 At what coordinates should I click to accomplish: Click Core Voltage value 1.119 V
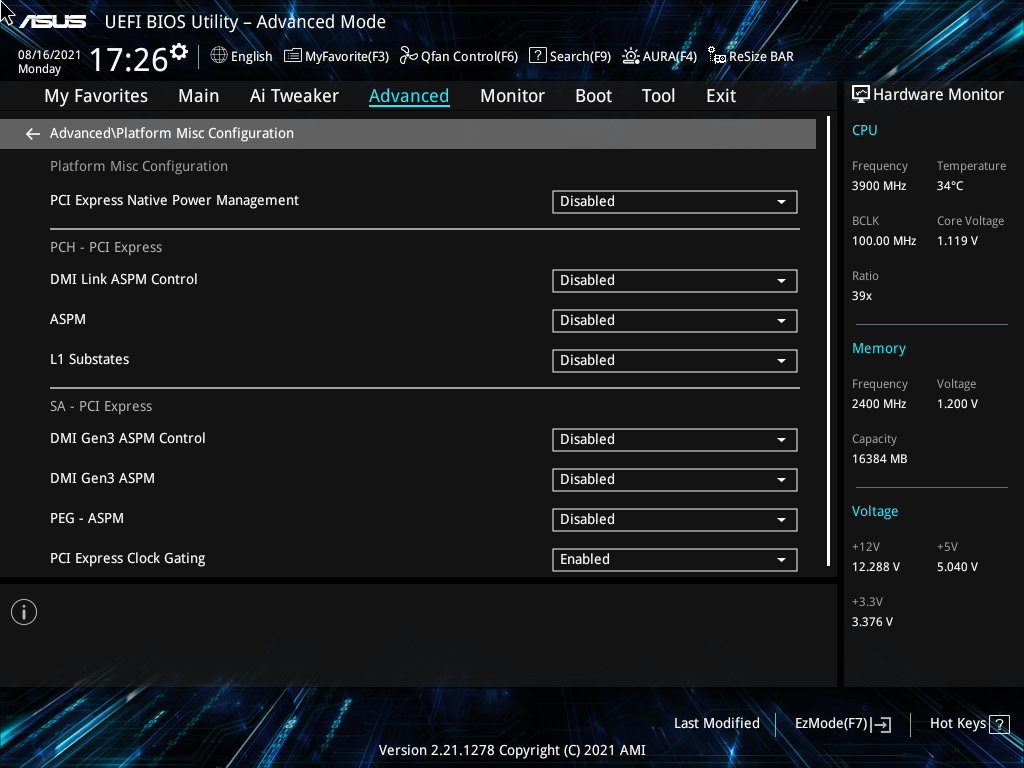pyautogui.click(x=957, y=241)
